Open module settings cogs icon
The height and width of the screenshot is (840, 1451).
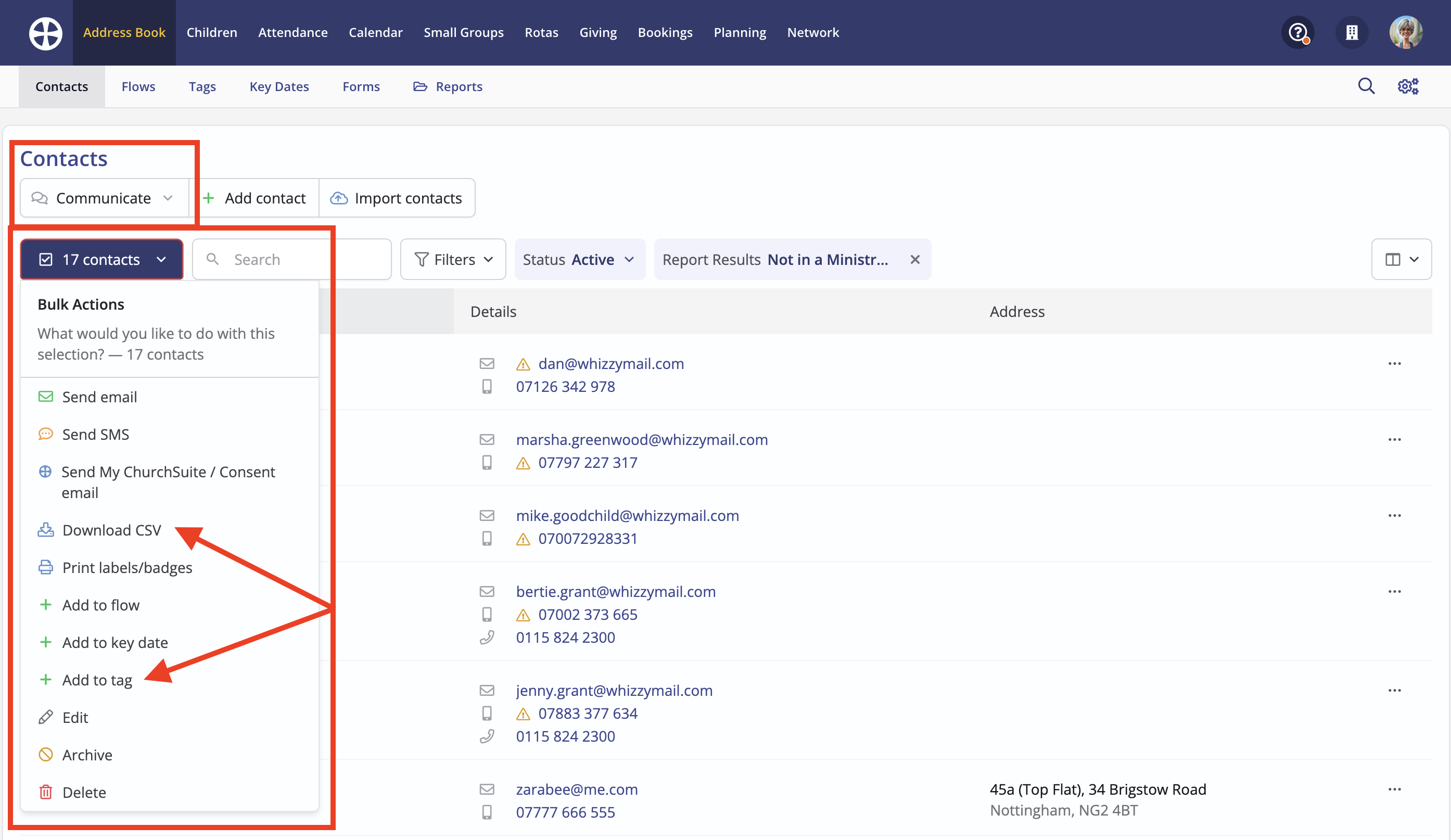(1408, 86)
